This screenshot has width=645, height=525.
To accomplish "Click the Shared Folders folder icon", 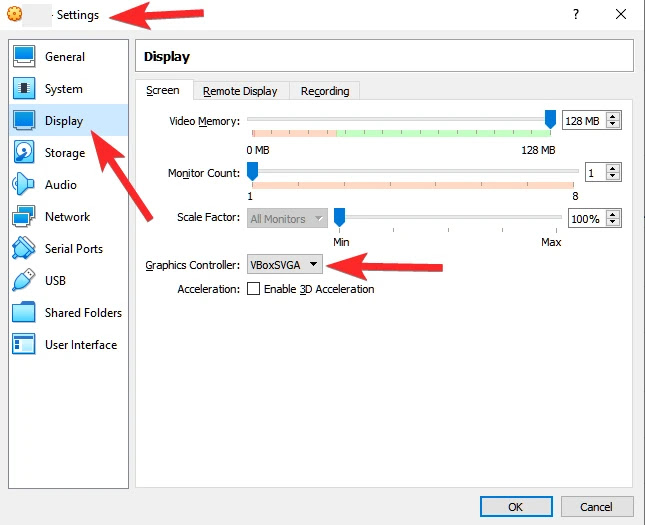I will [x=23, y=312].
